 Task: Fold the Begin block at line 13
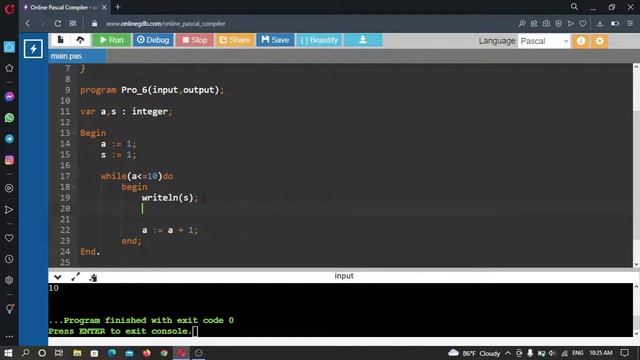74,133
